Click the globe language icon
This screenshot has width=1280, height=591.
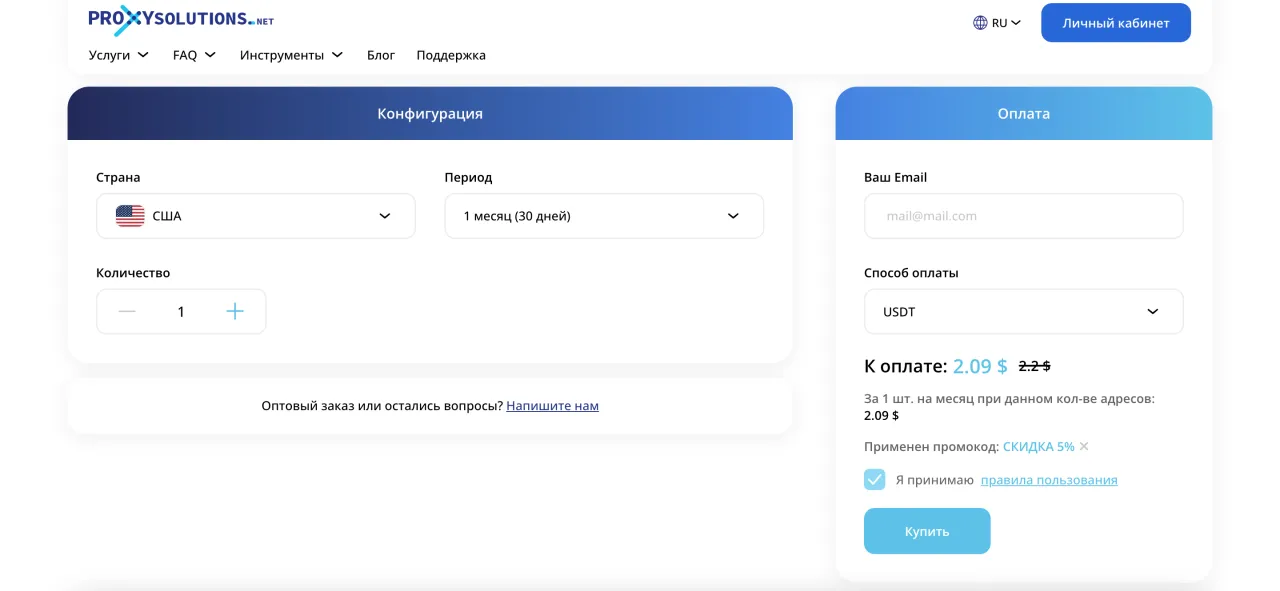[980, 23]
